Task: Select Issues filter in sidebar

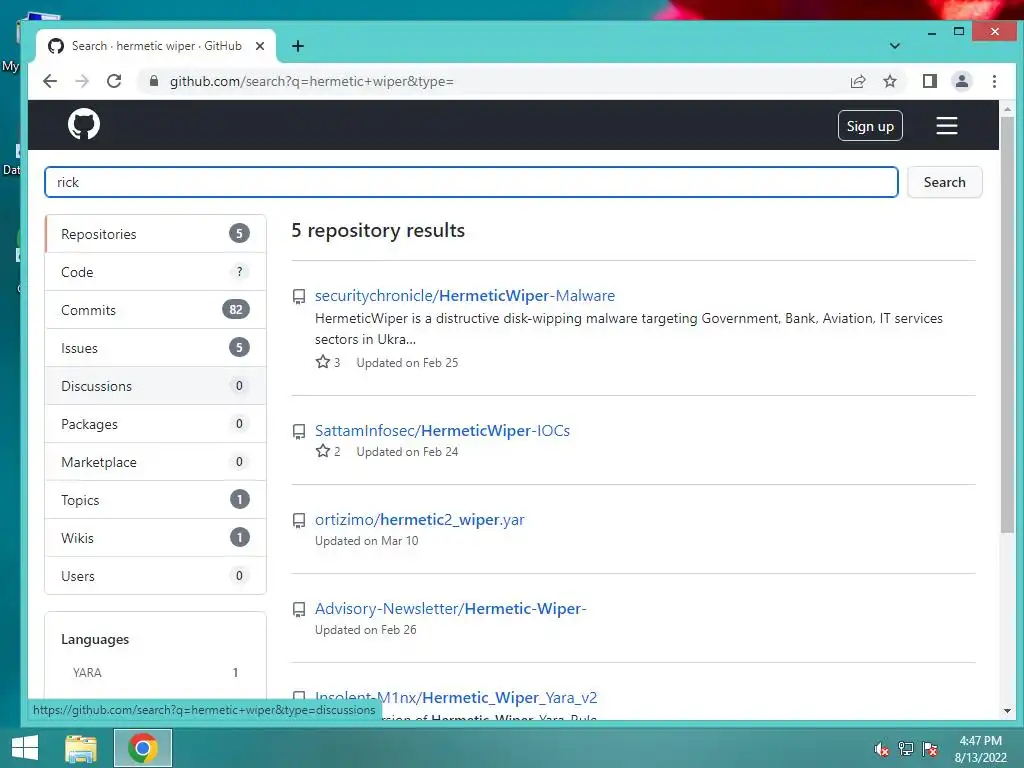Action: click(155, 347)
